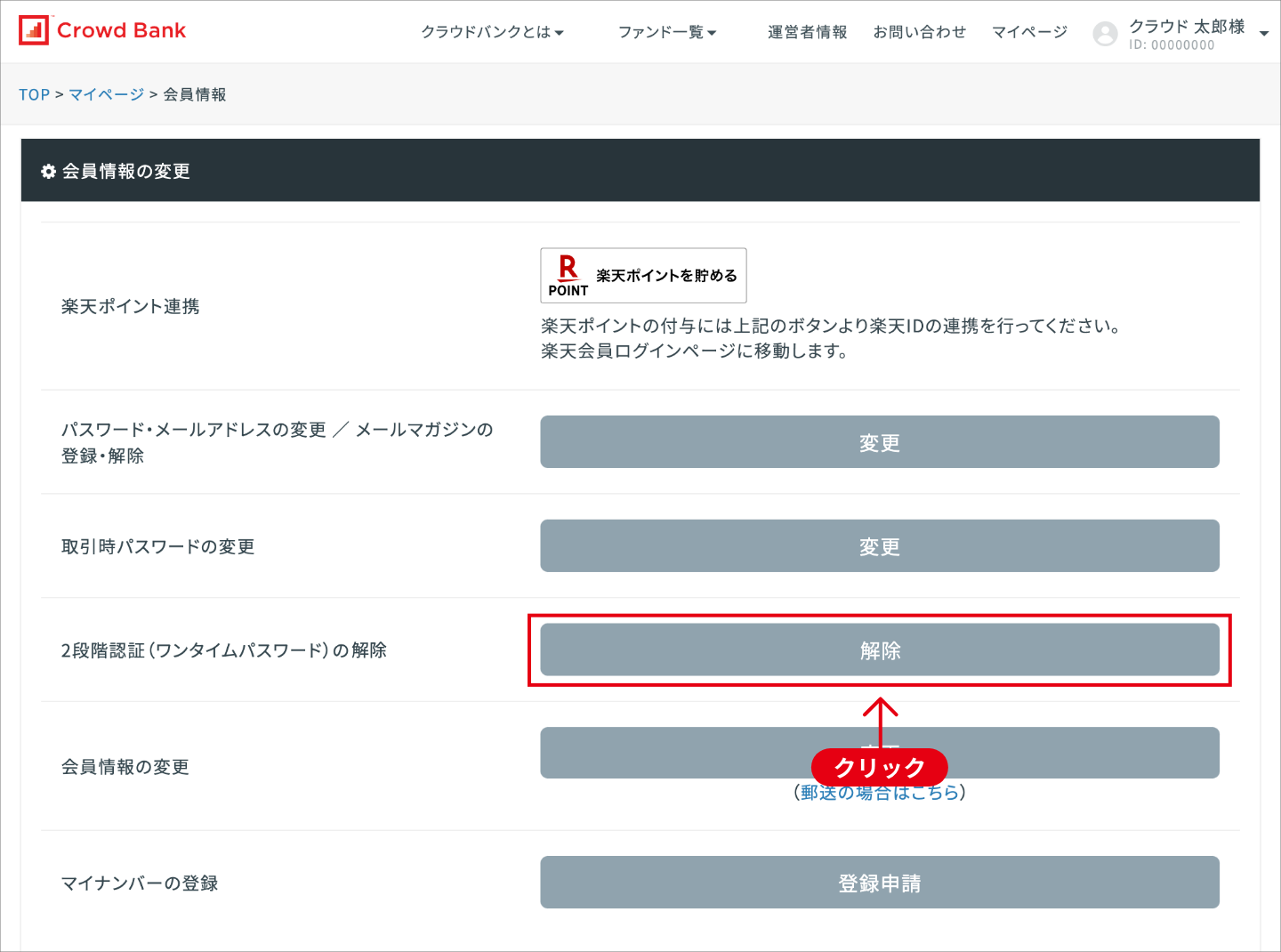Open the クラウドバンクとは dropdown
The height and width of the screenshot is (952, 1281).
tap(492, 30)
